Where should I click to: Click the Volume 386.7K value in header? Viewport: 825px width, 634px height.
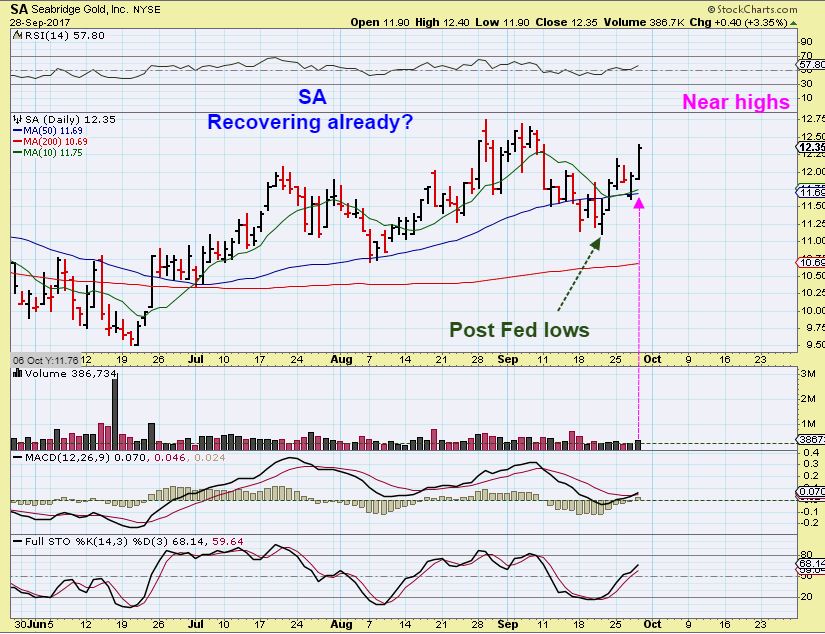pyautogui.click(x=644, y=22)
